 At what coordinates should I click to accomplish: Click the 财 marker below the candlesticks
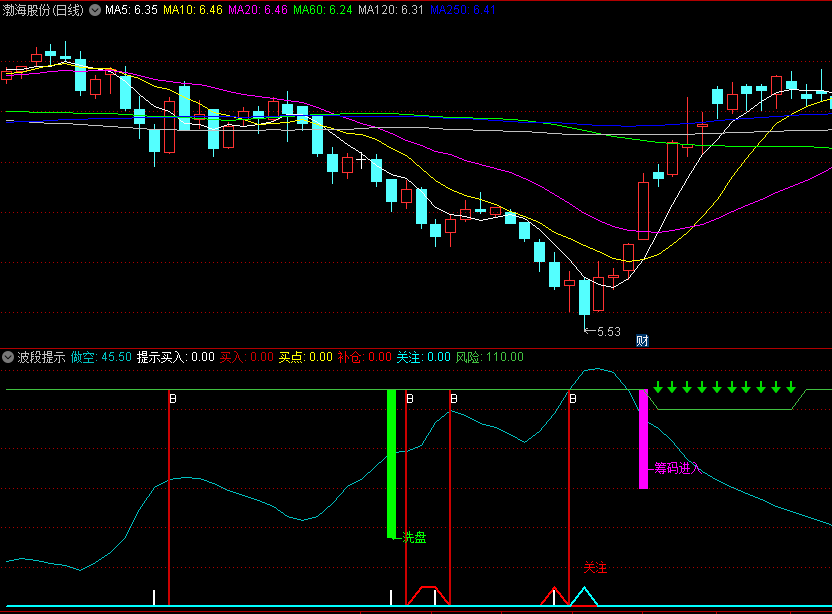(642, 341)
